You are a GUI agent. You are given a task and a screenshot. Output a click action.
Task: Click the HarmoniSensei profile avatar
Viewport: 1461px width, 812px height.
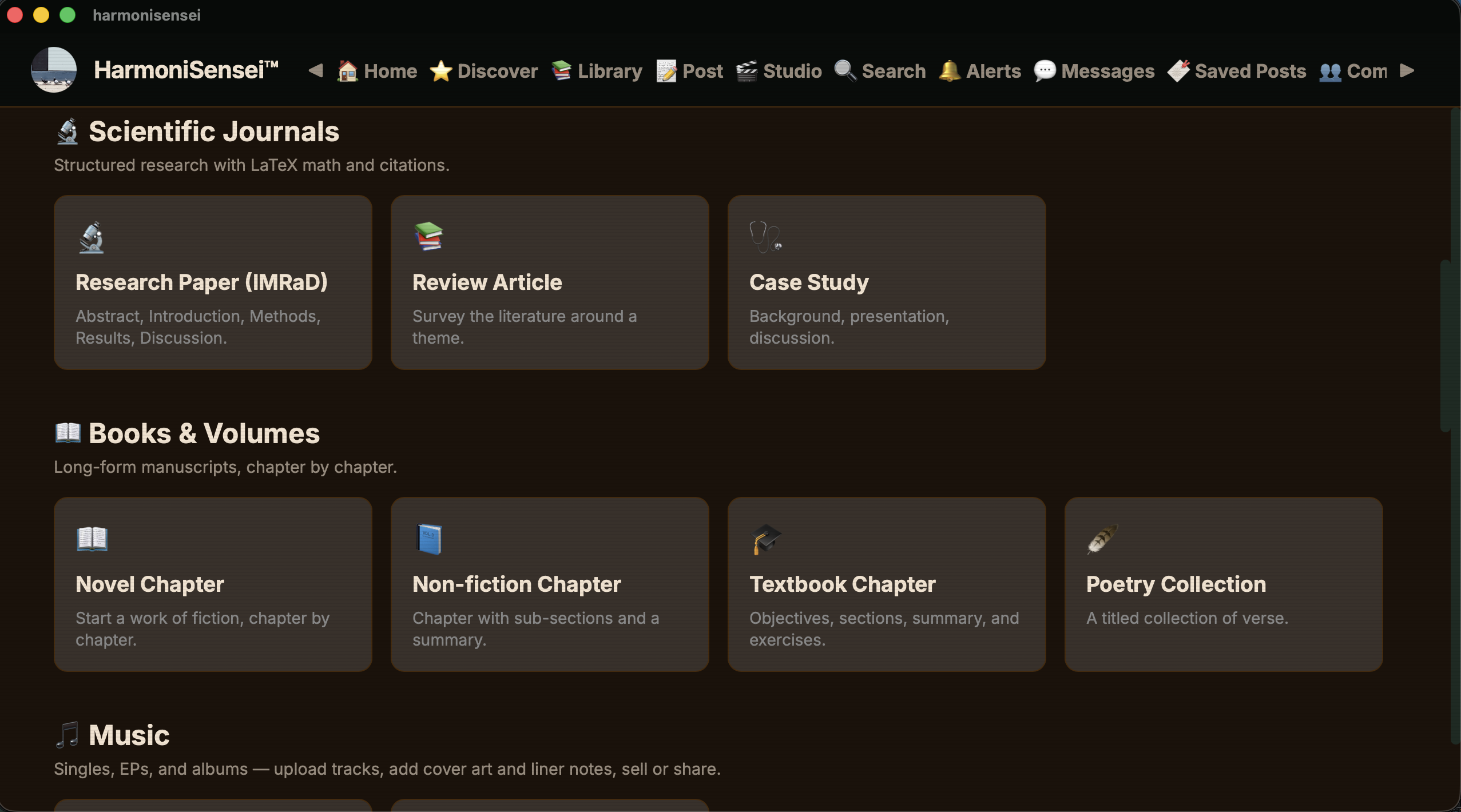click(54, 70)
